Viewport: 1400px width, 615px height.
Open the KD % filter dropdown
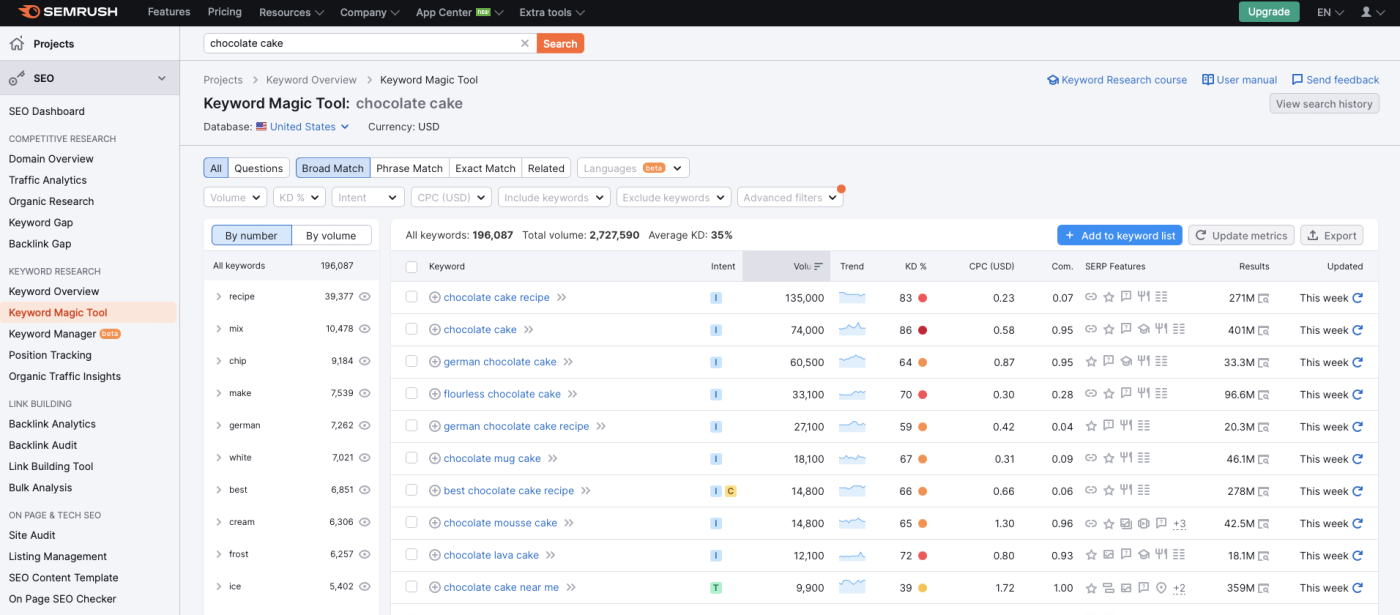(299, 198)
